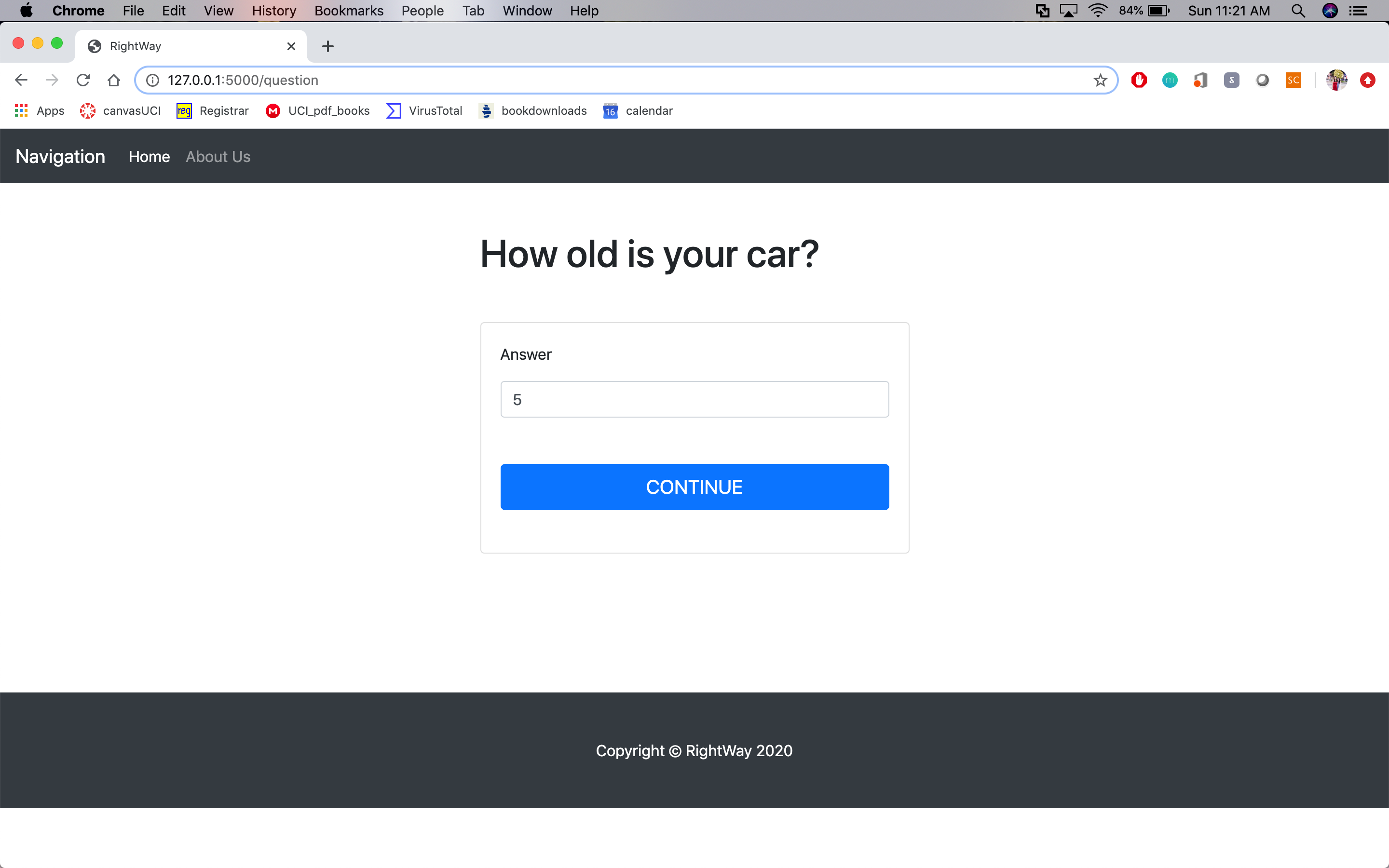Open the Bookmarks menu

(x=348, y=11)
